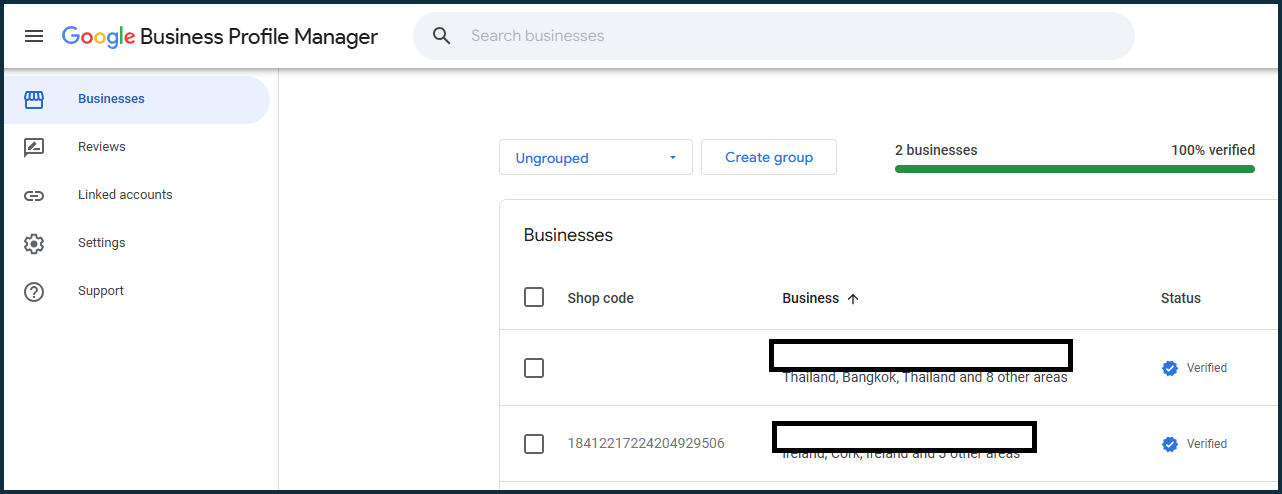
Task: Click verified badge icon in Thailand row
Action: click(x=1170, y=368)
